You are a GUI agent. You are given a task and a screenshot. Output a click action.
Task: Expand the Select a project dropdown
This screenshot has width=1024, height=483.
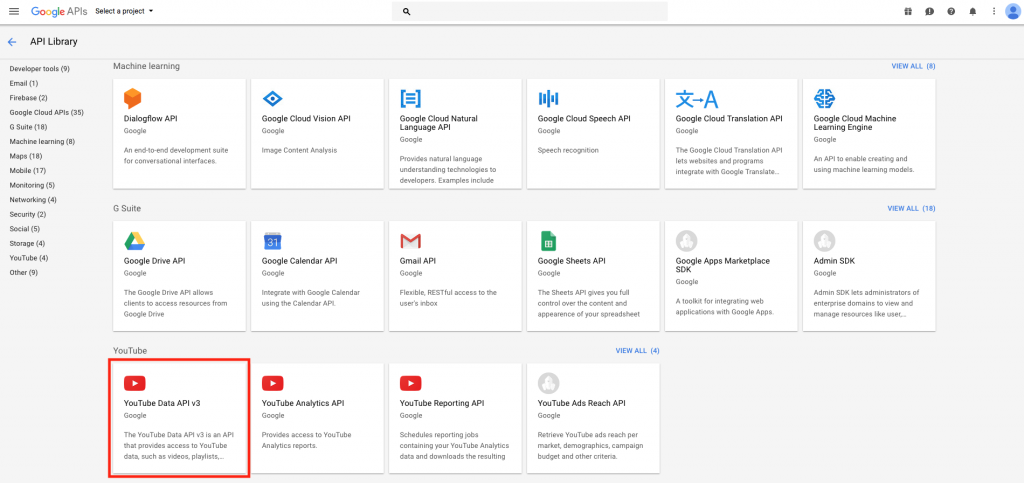[x=123, y=11]
